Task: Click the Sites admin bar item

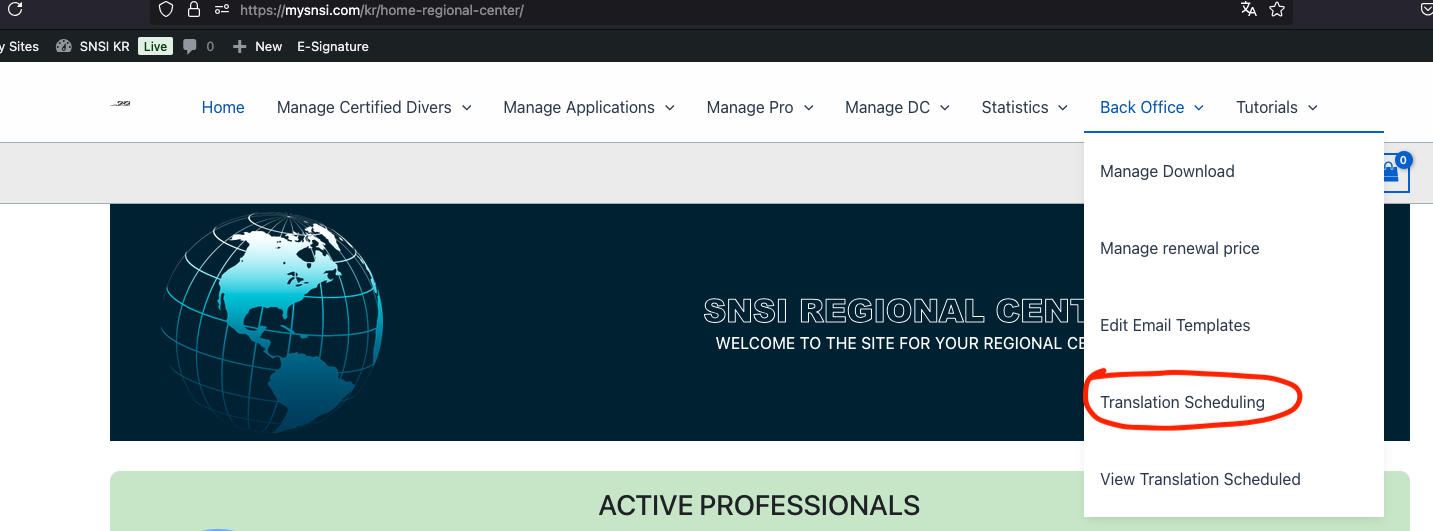Action: [19, 46]
